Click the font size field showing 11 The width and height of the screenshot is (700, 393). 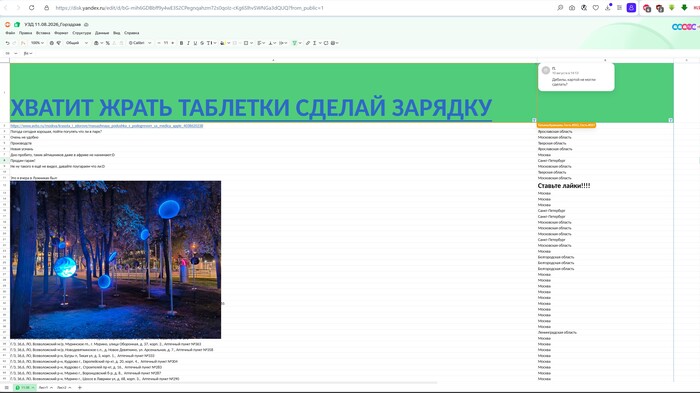[166, 43]
